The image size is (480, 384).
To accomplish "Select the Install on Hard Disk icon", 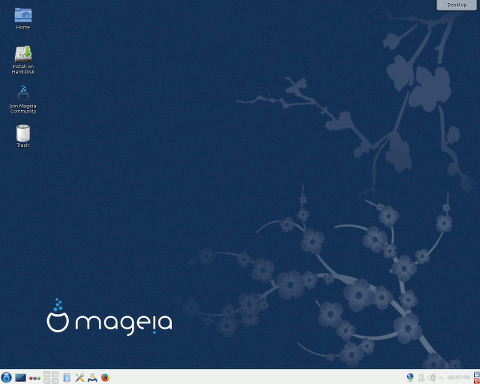I will (x=23, y=60).
